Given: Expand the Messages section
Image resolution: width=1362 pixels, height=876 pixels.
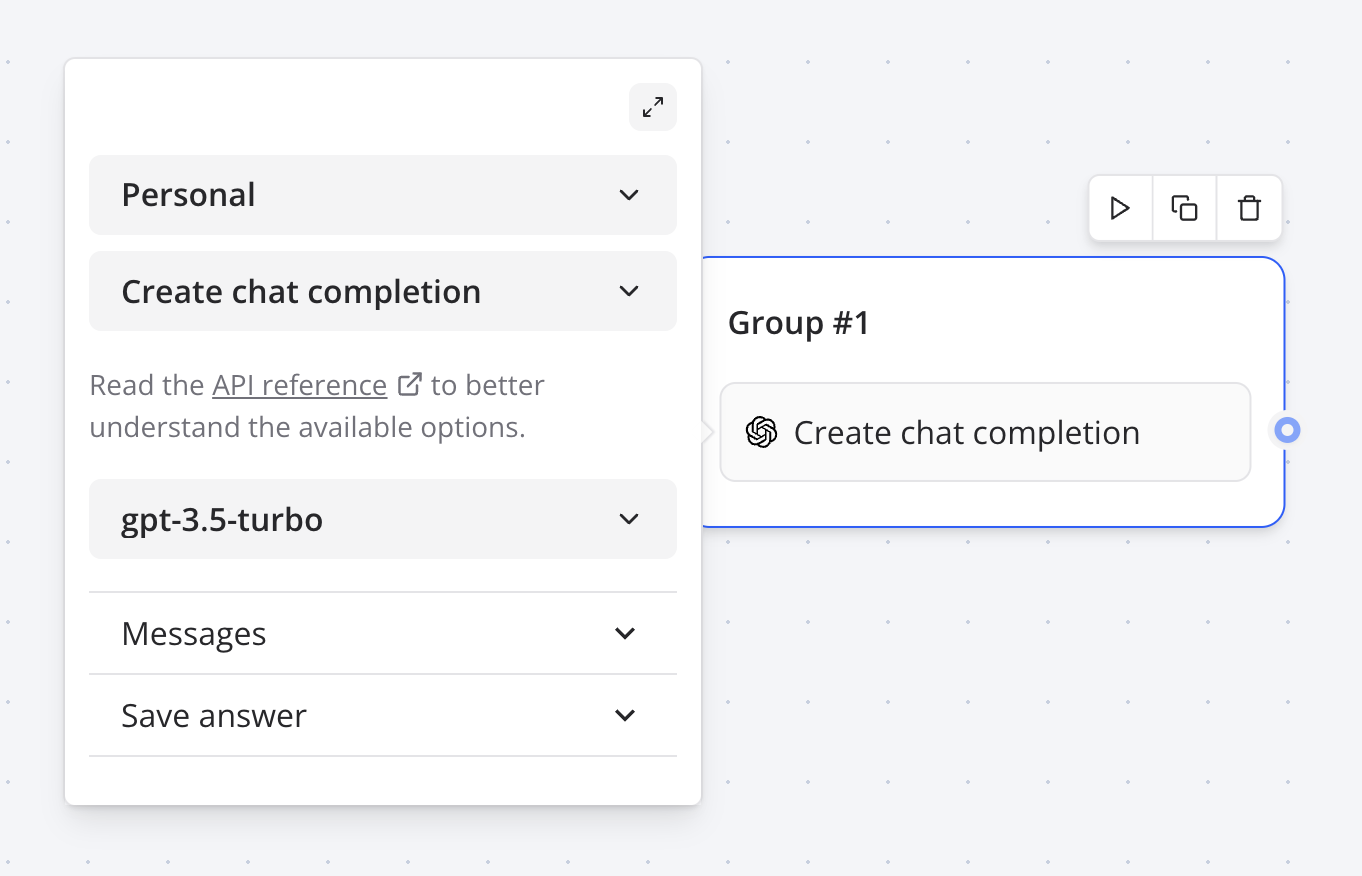Looking at the screenshot, I should pos(383,633).
